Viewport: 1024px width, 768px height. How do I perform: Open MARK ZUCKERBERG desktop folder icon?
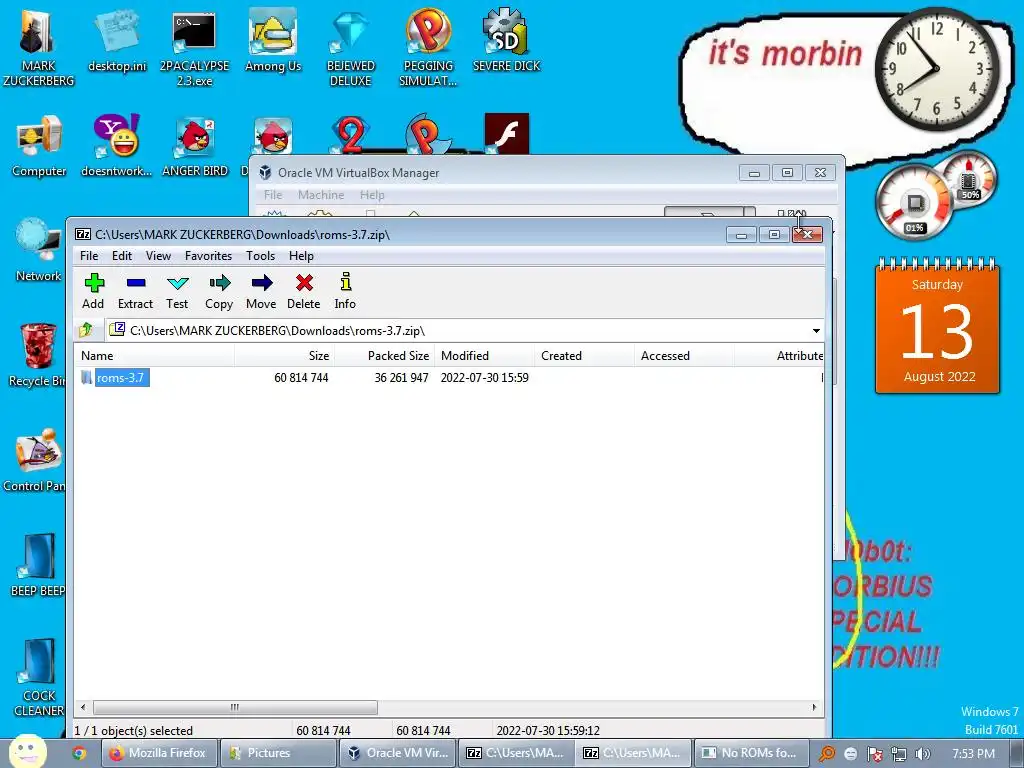click(x=38, y=47)
